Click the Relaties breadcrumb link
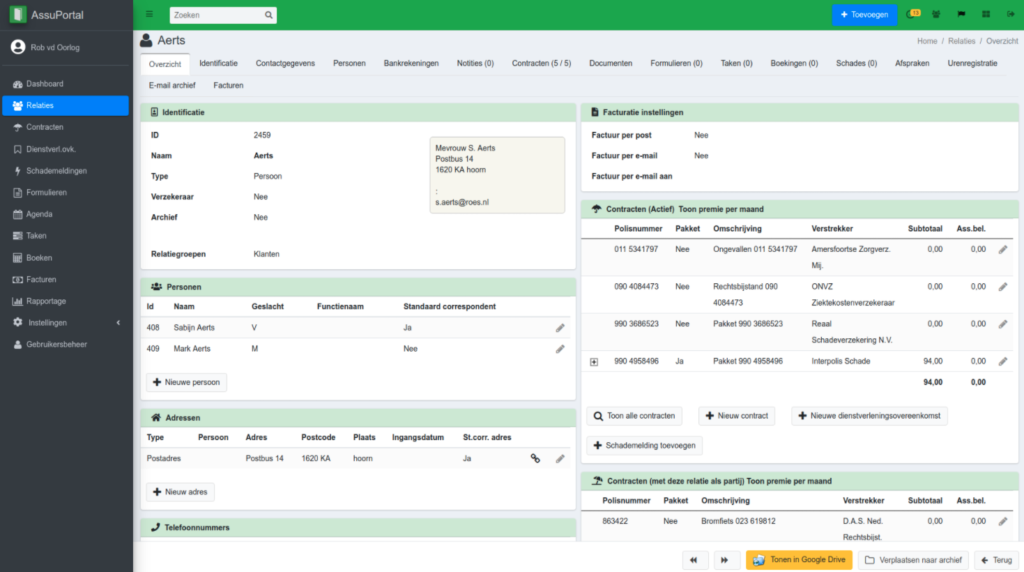This screenshot has height=572, width=1024. (961, 41)
